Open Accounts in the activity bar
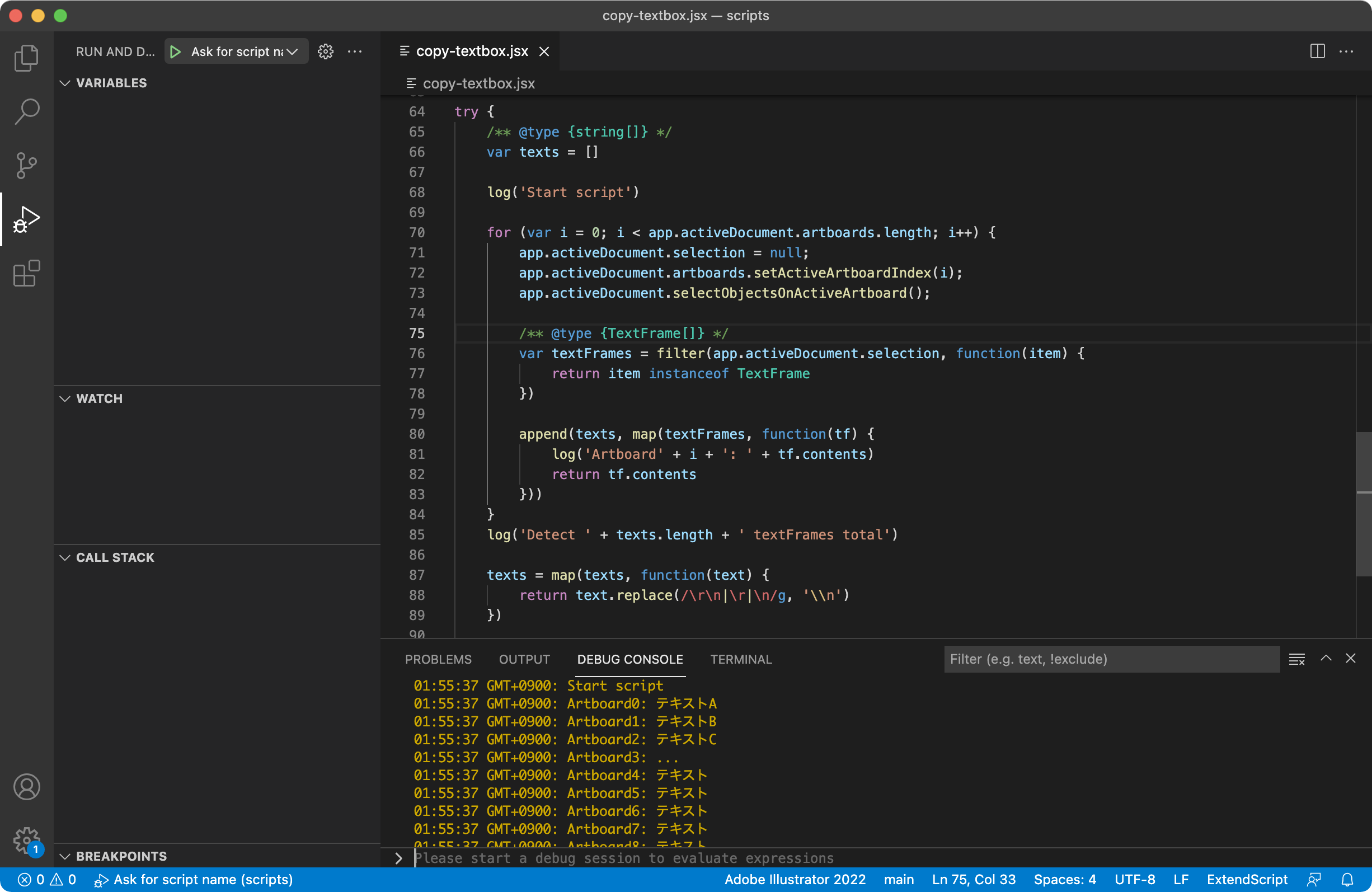This screenshot has height=892, width=1372. click(26, 786)
